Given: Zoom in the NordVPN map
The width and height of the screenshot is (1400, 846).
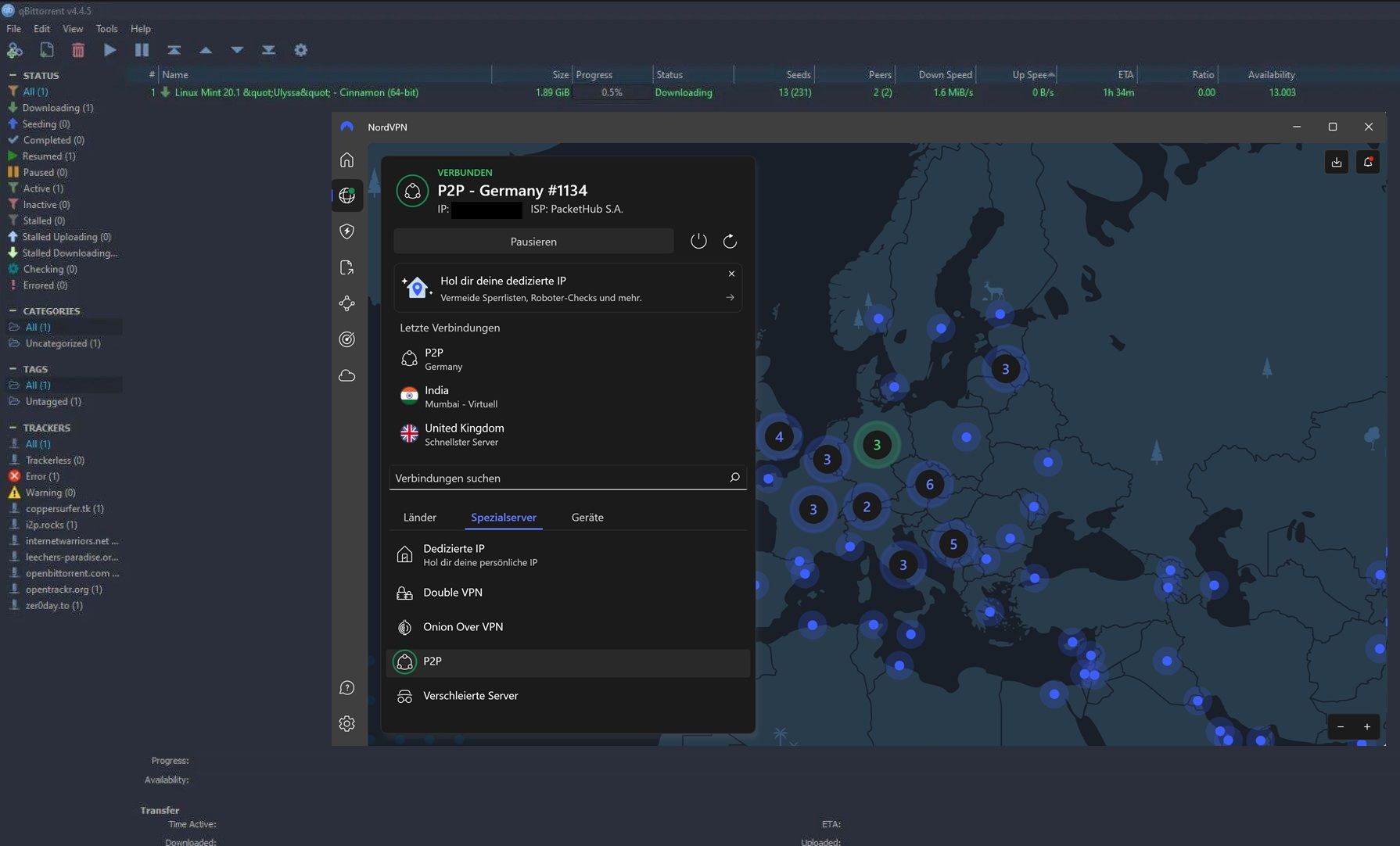Looking at the screenshot, I should coord(1367,726).
